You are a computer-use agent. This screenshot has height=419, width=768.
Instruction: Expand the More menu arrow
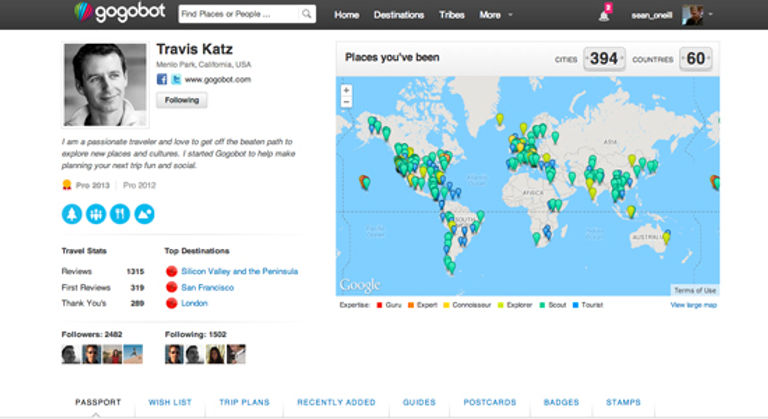[x=510, y=15]
